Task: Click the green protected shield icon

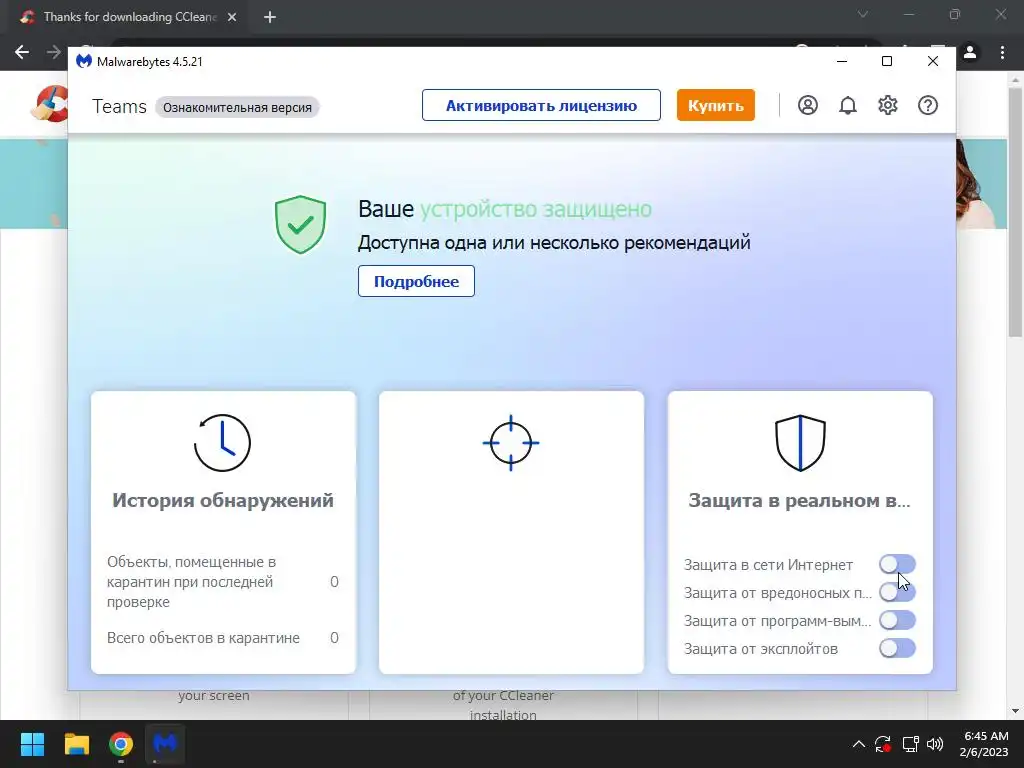Action: tap(300, 224)
